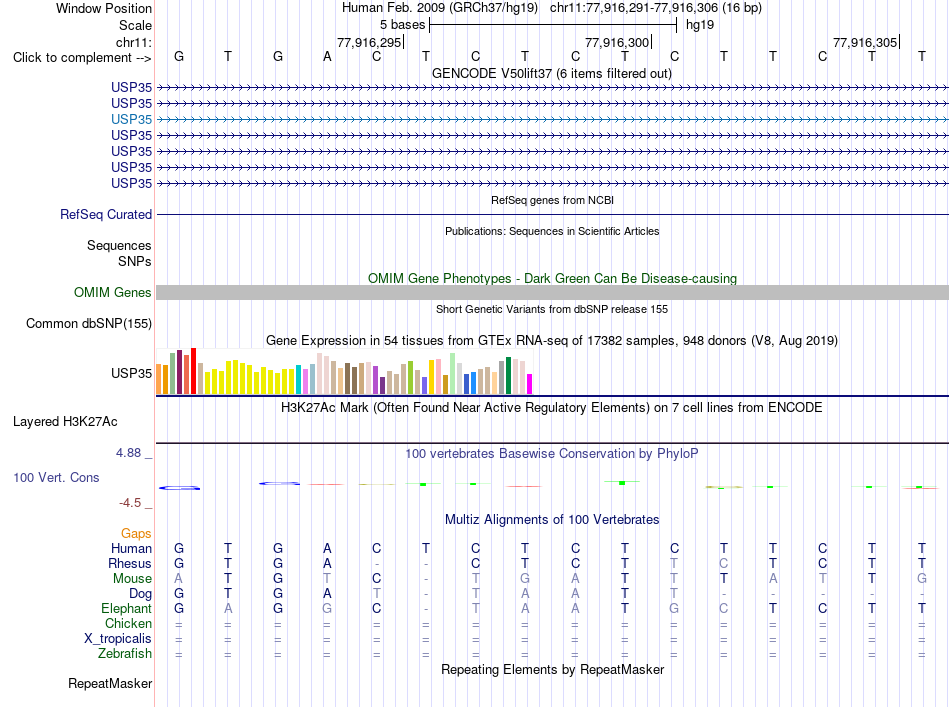
Task: Click the 77,916,300 ruler coordinate
Action: pyautogui.click(x=617, y=42)
